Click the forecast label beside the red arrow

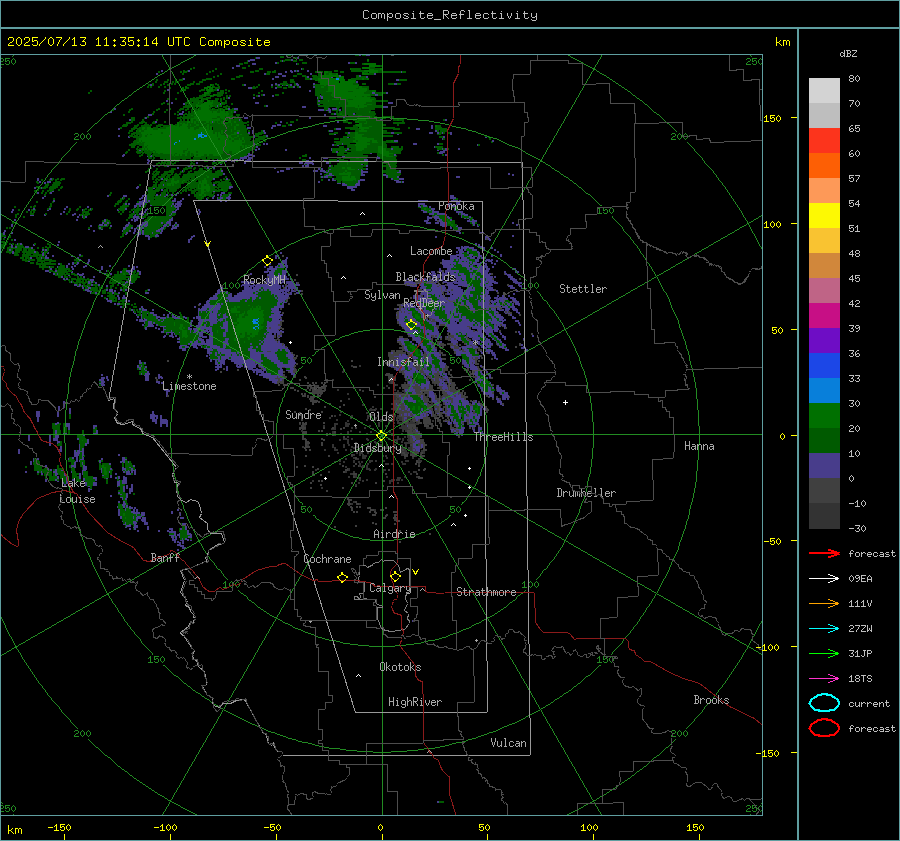click(x=872, y=553)
